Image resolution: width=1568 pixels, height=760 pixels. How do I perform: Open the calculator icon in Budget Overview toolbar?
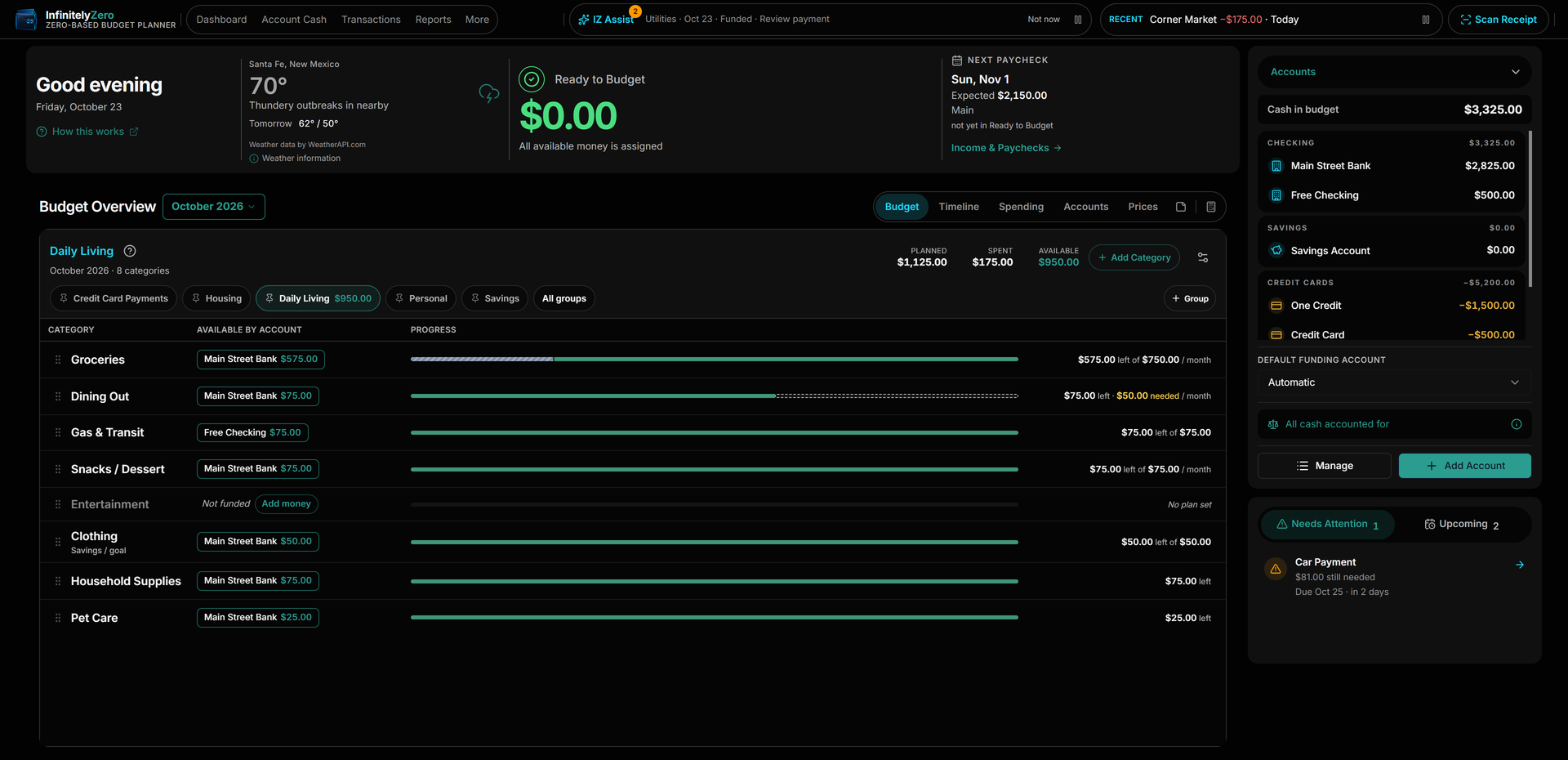point(1211,207)
